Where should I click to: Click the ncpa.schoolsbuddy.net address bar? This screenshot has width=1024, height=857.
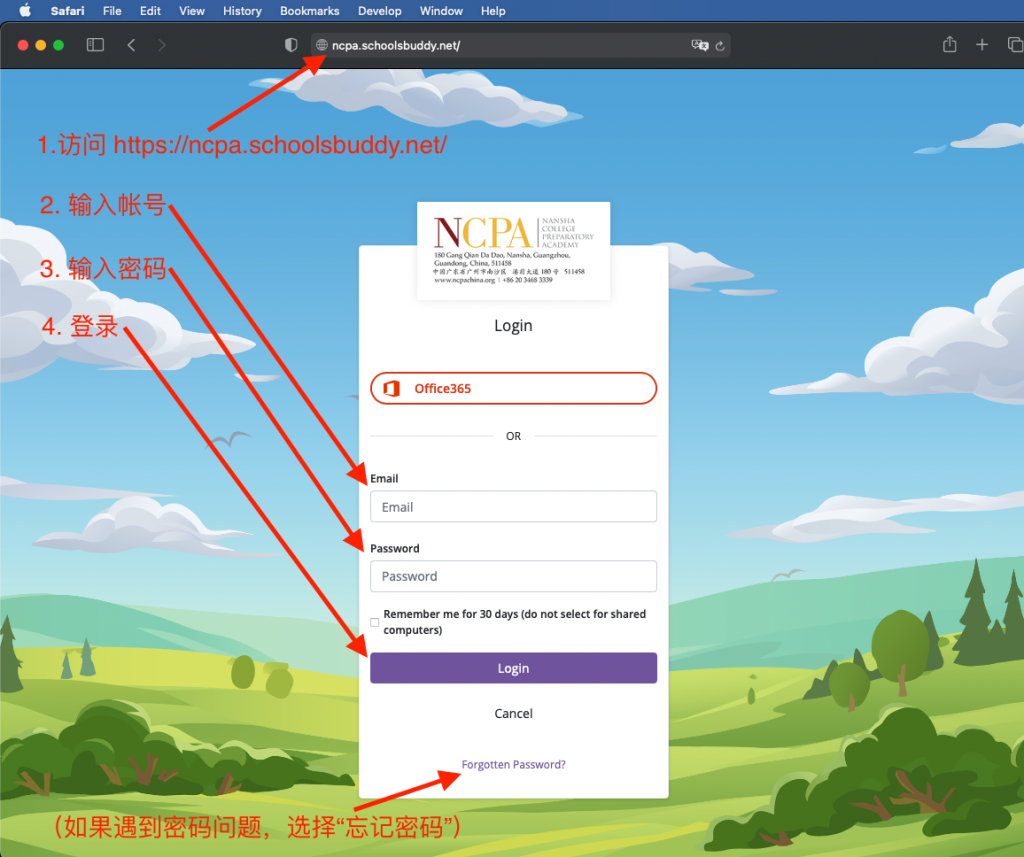tap(500, 45)
